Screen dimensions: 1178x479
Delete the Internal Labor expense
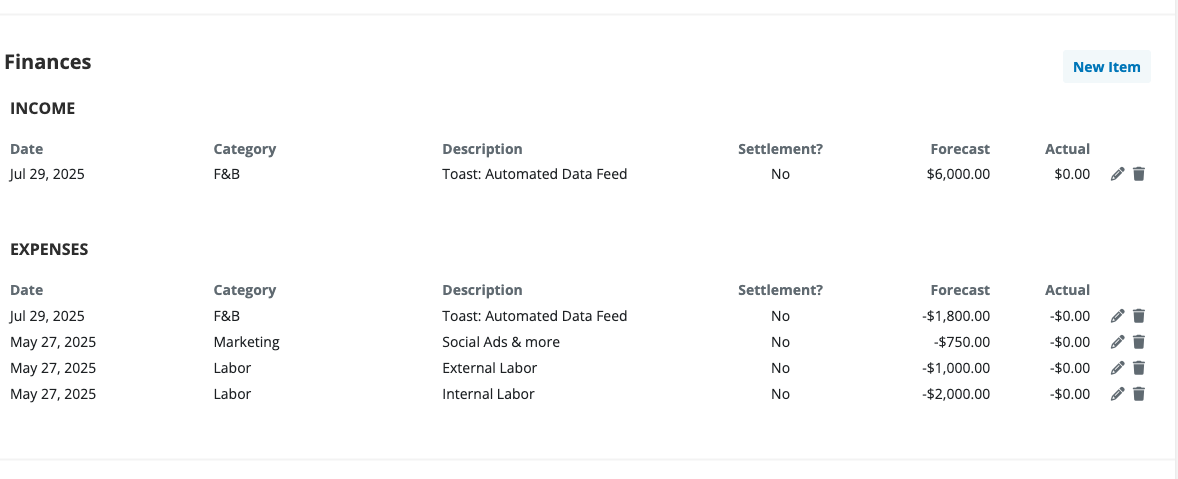[1139, 394]
